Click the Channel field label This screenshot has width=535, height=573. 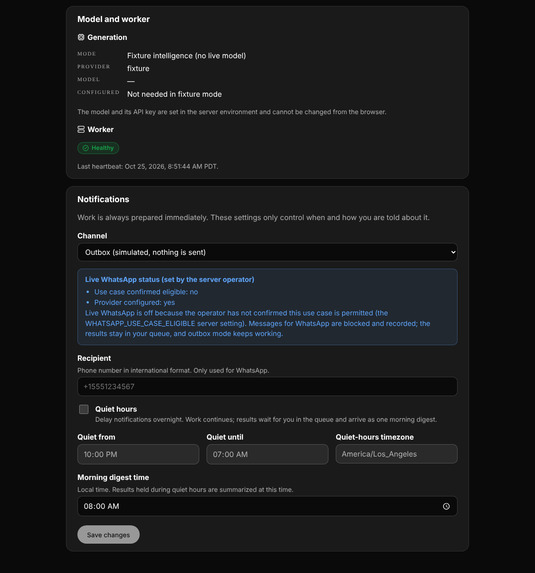point(92,236)
